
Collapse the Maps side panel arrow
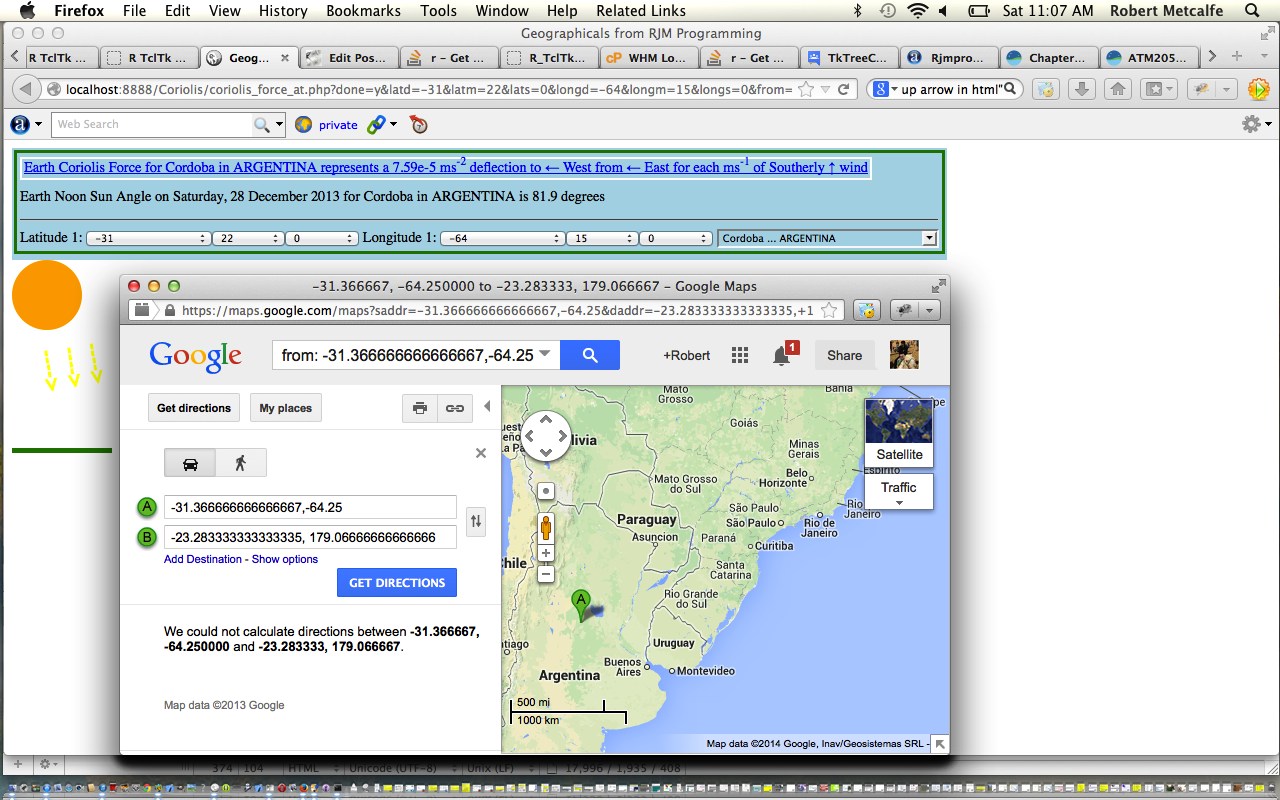point(487,406)
